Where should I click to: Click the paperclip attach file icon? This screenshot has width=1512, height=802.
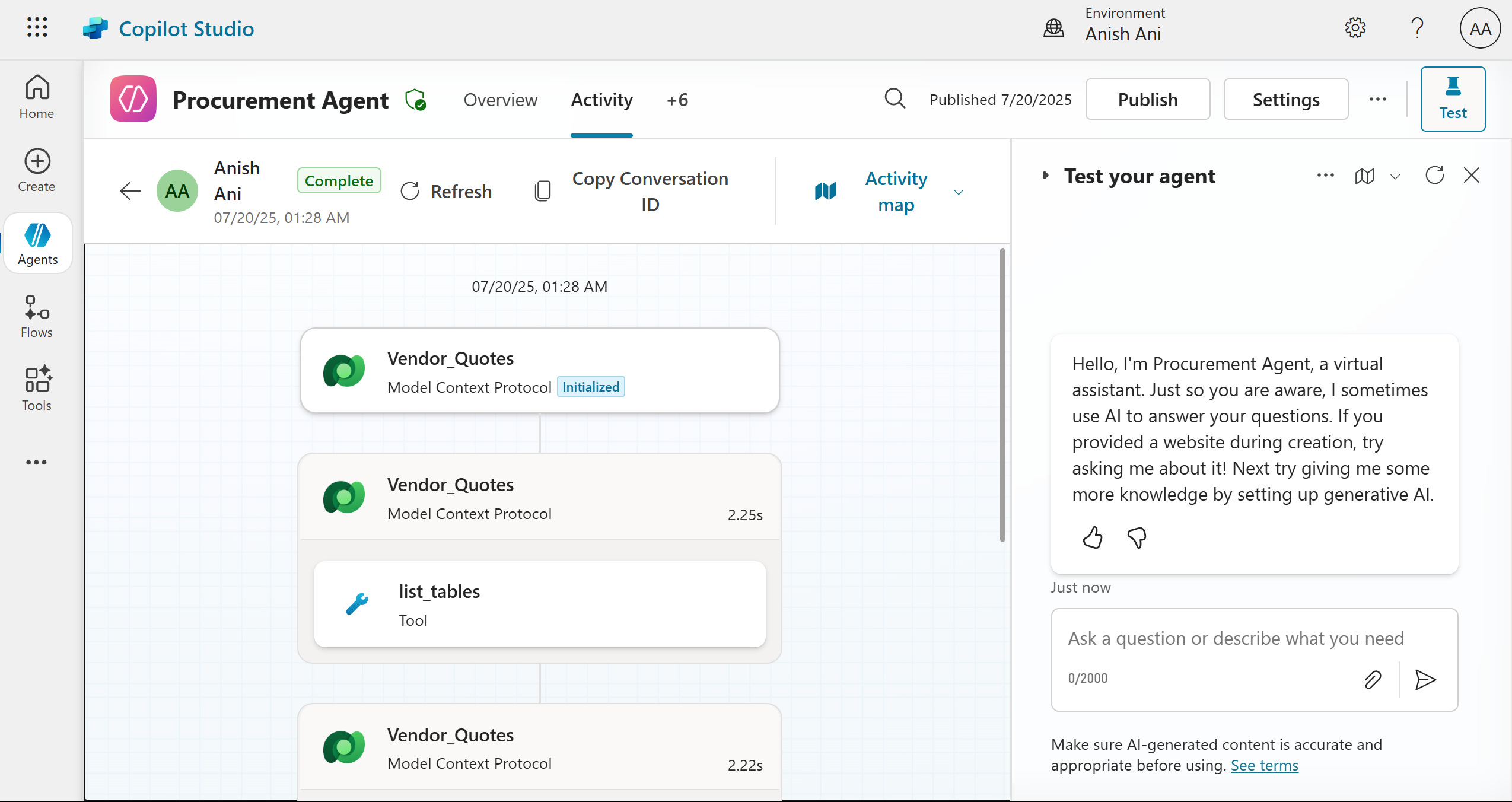[1373, 679]
